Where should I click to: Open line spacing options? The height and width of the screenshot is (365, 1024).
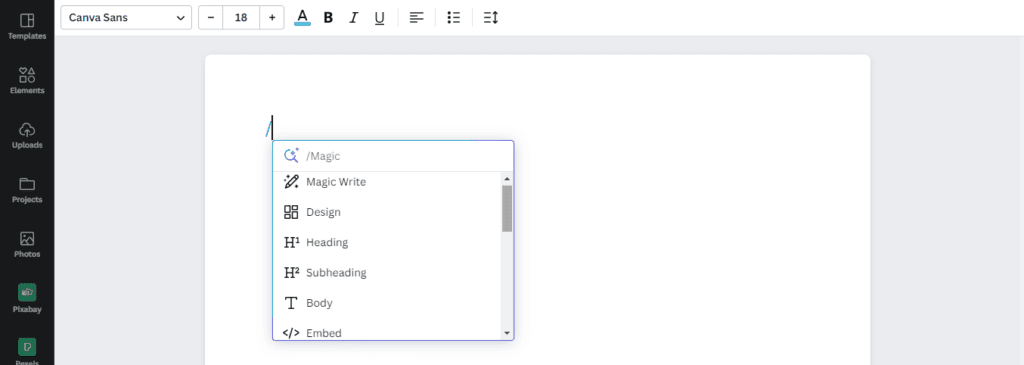490,18
